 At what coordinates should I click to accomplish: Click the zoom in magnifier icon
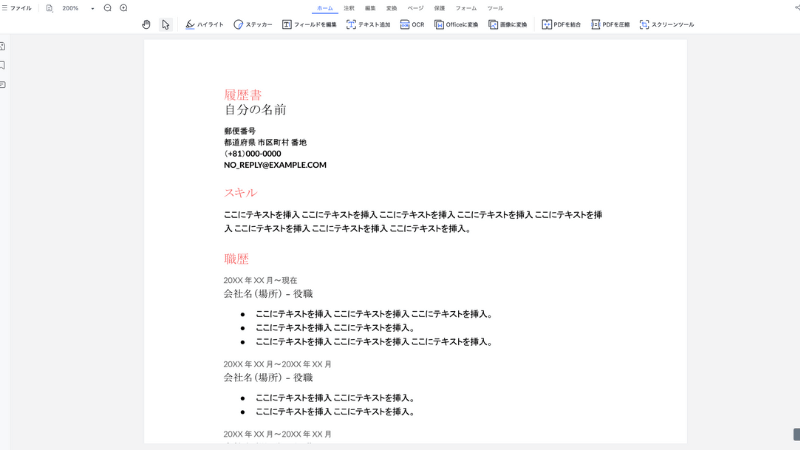click(123, 8)
